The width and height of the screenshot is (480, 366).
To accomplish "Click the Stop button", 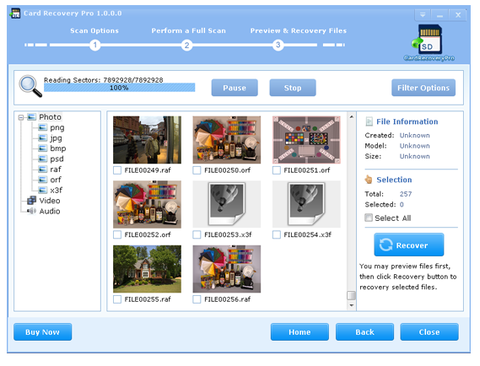I will coord(292,88).
